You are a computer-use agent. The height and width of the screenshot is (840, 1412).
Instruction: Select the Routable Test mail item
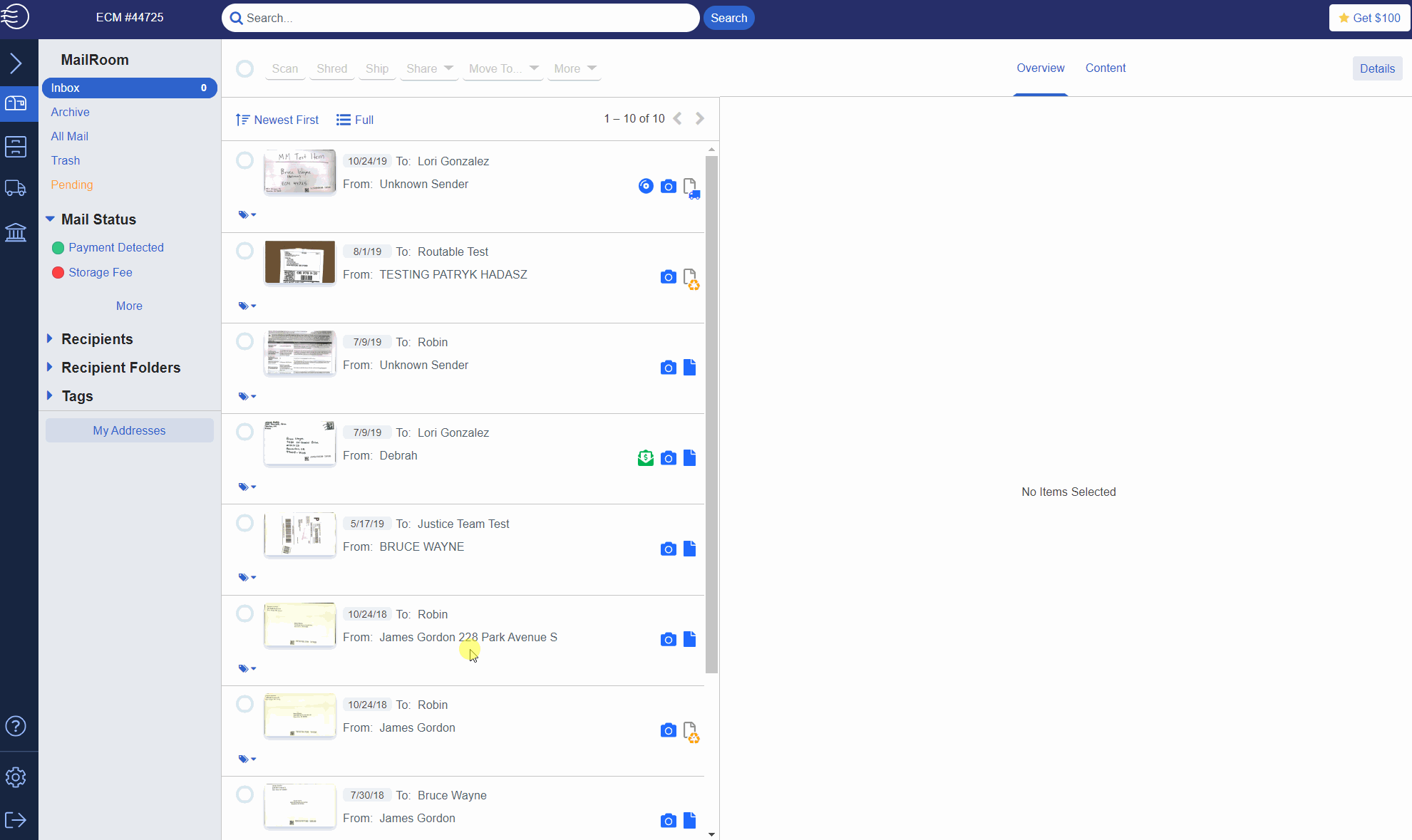click(x=244, y=251)
